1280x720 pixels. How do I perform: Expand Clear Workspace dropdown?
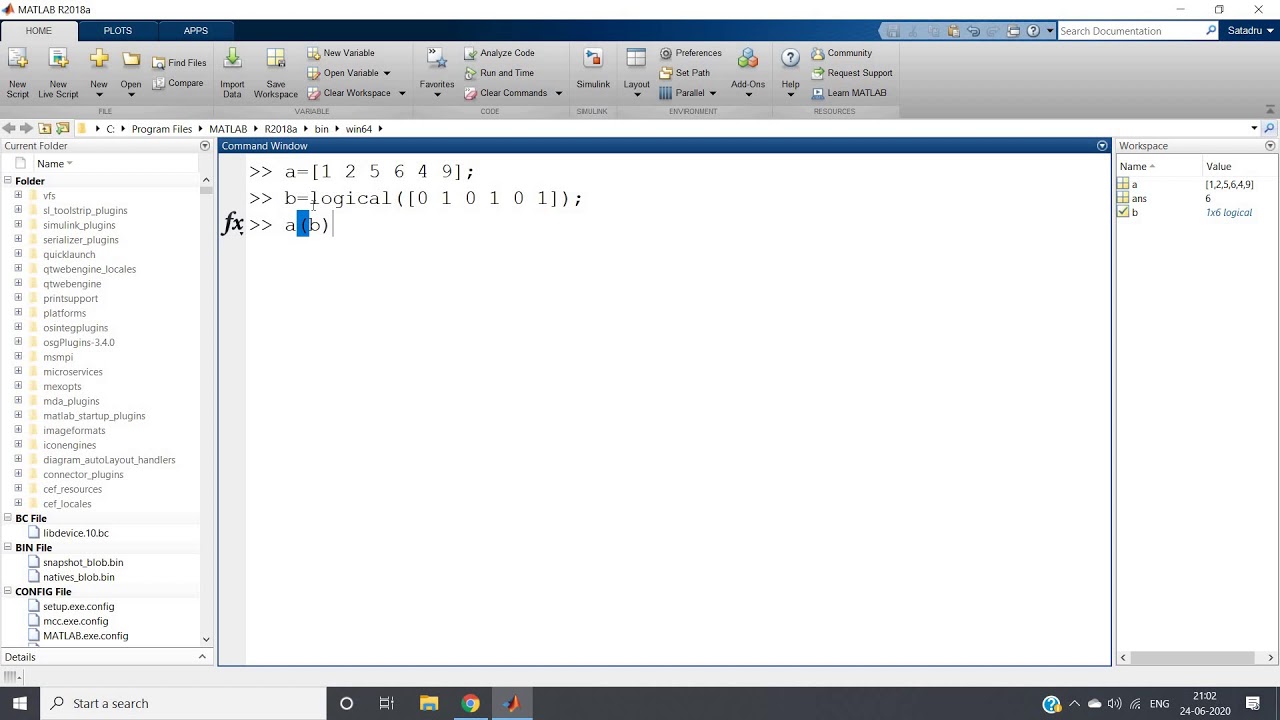pos(402,93)
